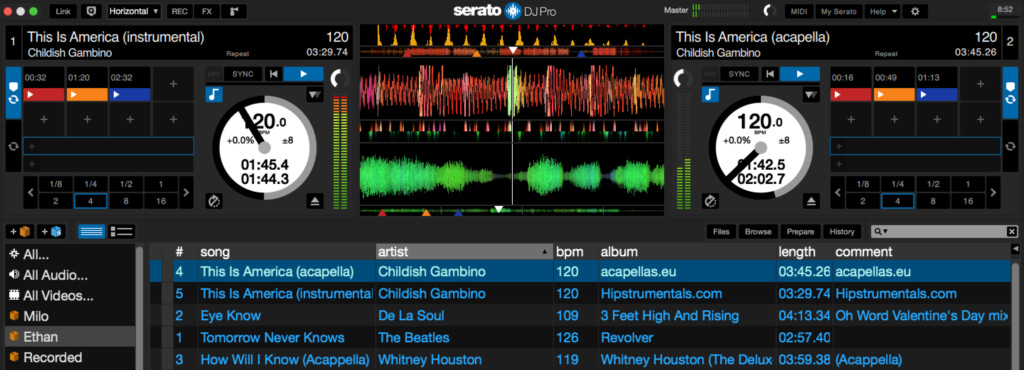Select the loop roll tab on deck 2
The height and width of the screenshot is (370, 1024).
[1010, 146]
